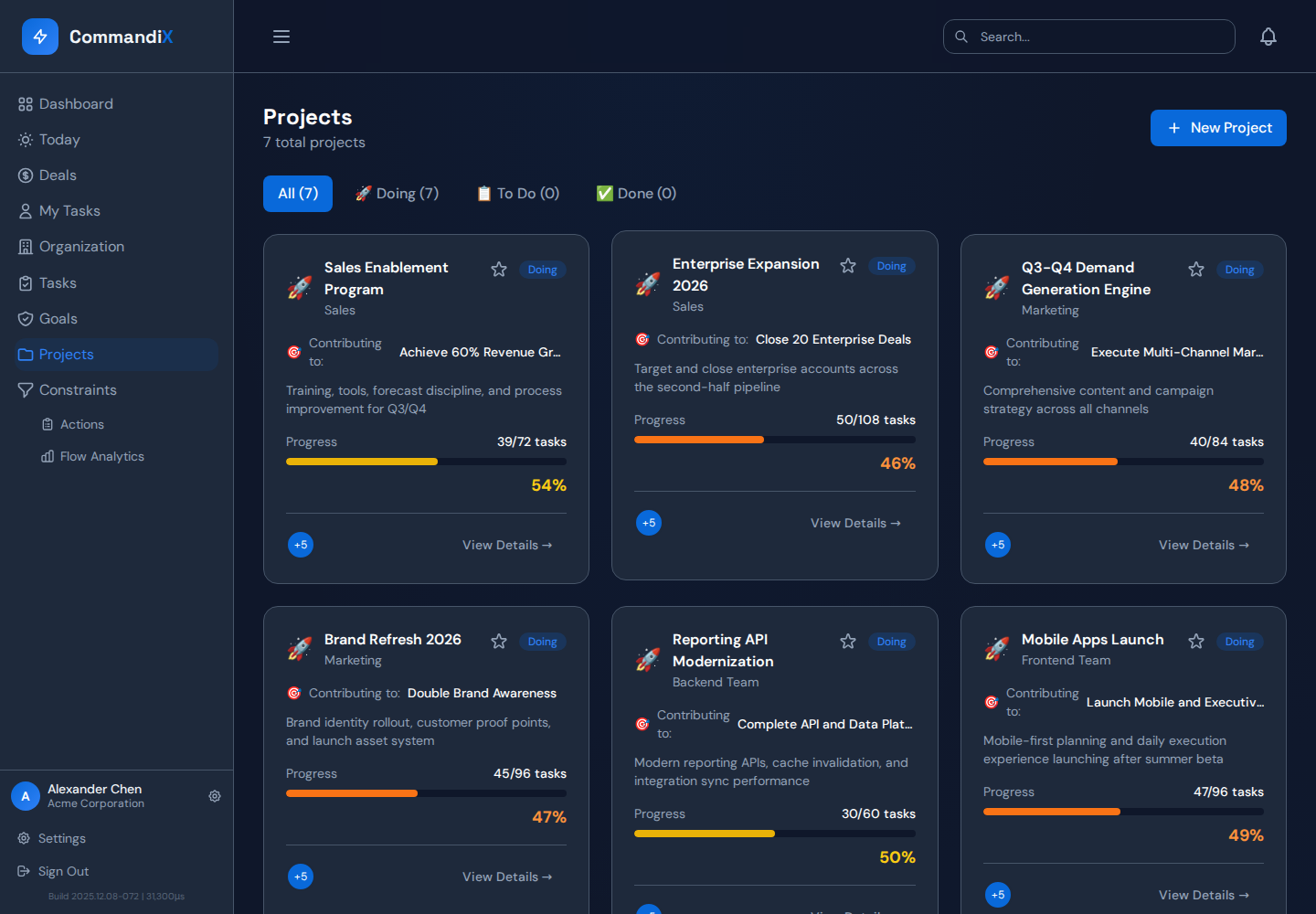Click Doing badge on Q3-Q4 Demand Generation
This screenshot has height=914, width=1316.
tap(1240, 270)
